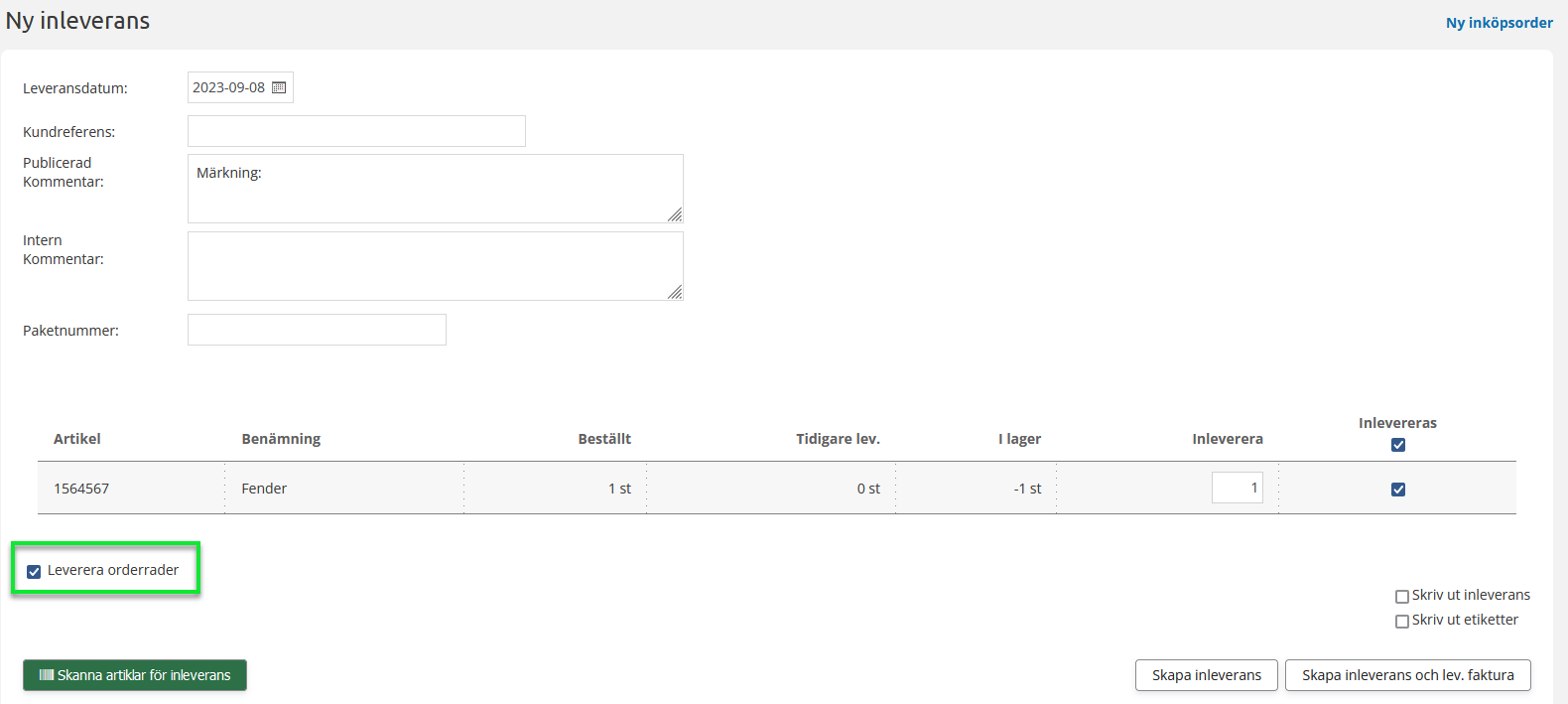Viewport: 1568px width, 704px height.
Task: Enable the Skriv ut inleverans checkbox
Action: click(x=1402, y=597)
